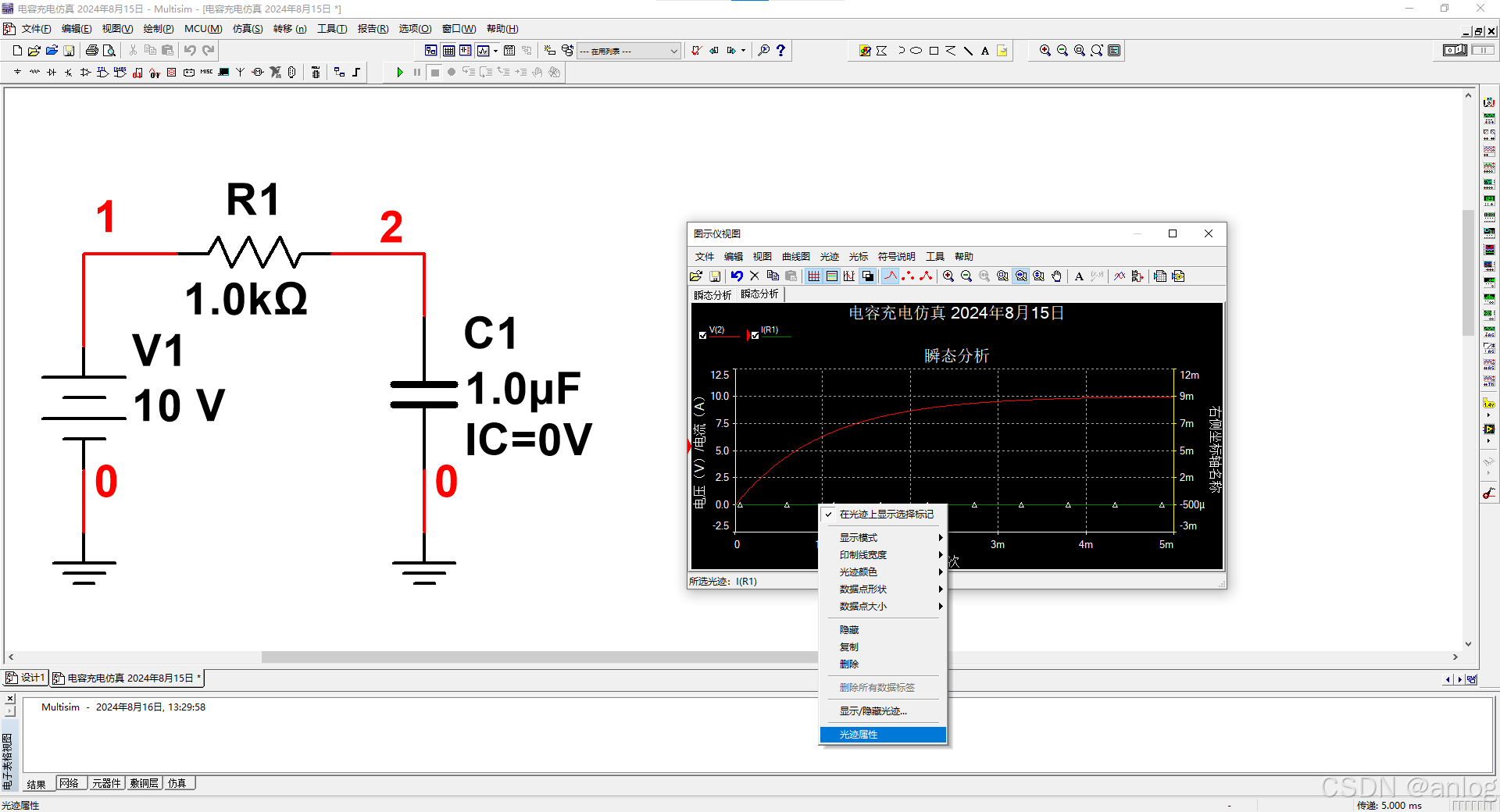Open the 仿真 spreadsheet tab
Screen dimensions: 1500x812
pos(177,783)
